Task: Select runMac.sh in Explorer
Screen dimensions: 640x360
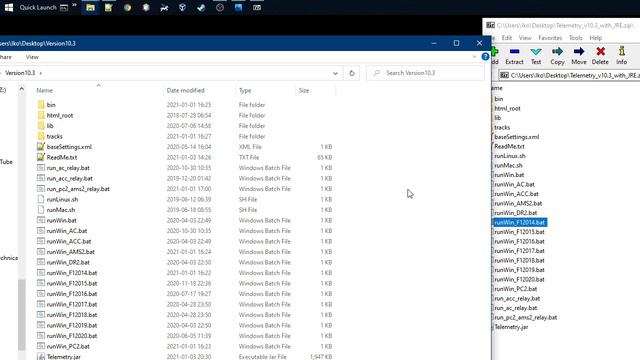Action: [x=61, y=210]
